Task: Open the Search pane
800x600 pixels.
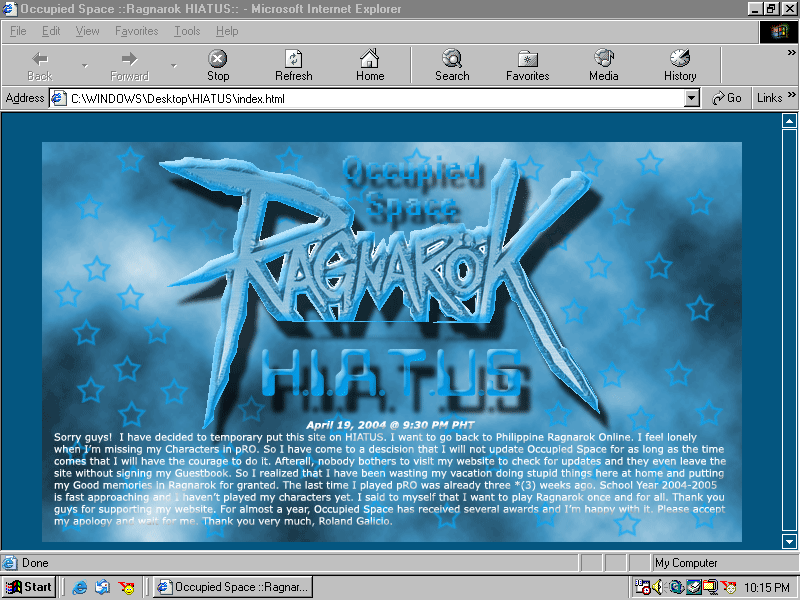Action: coord(452,66)
